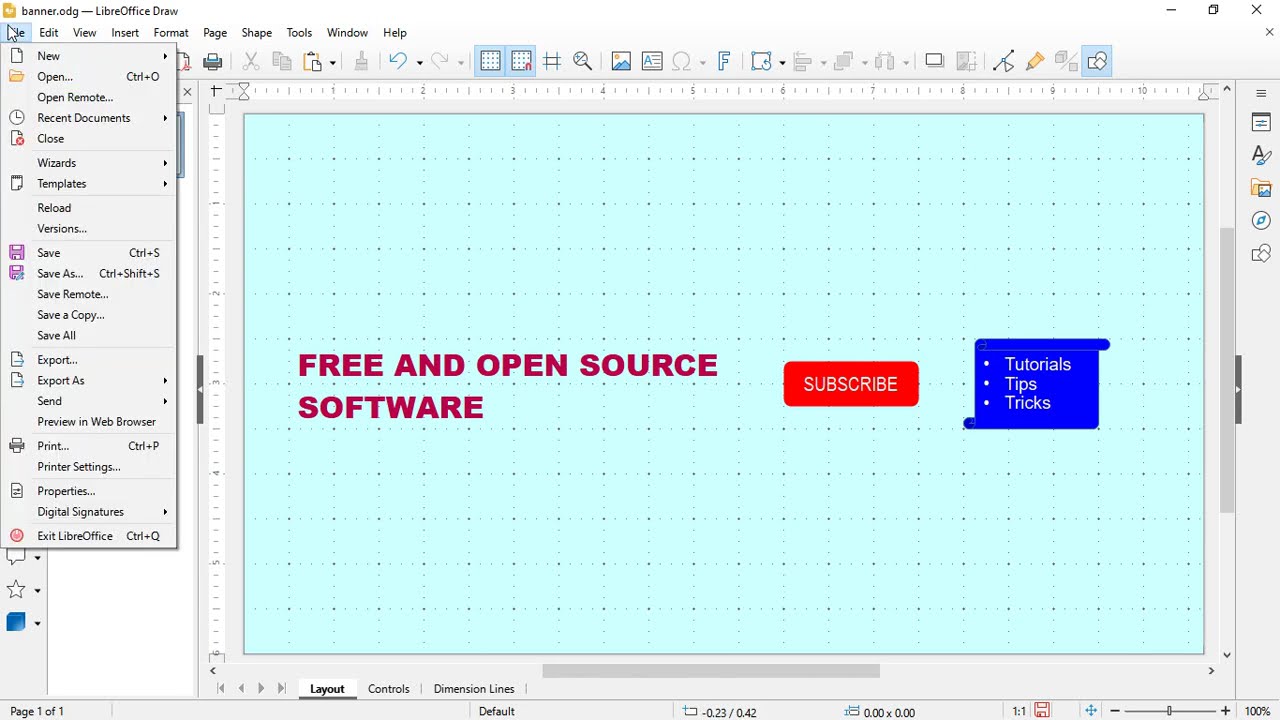Click the horizontal scrollbar thumb below the canvas
Screen dimensions: 1280x720
point(711,671)
